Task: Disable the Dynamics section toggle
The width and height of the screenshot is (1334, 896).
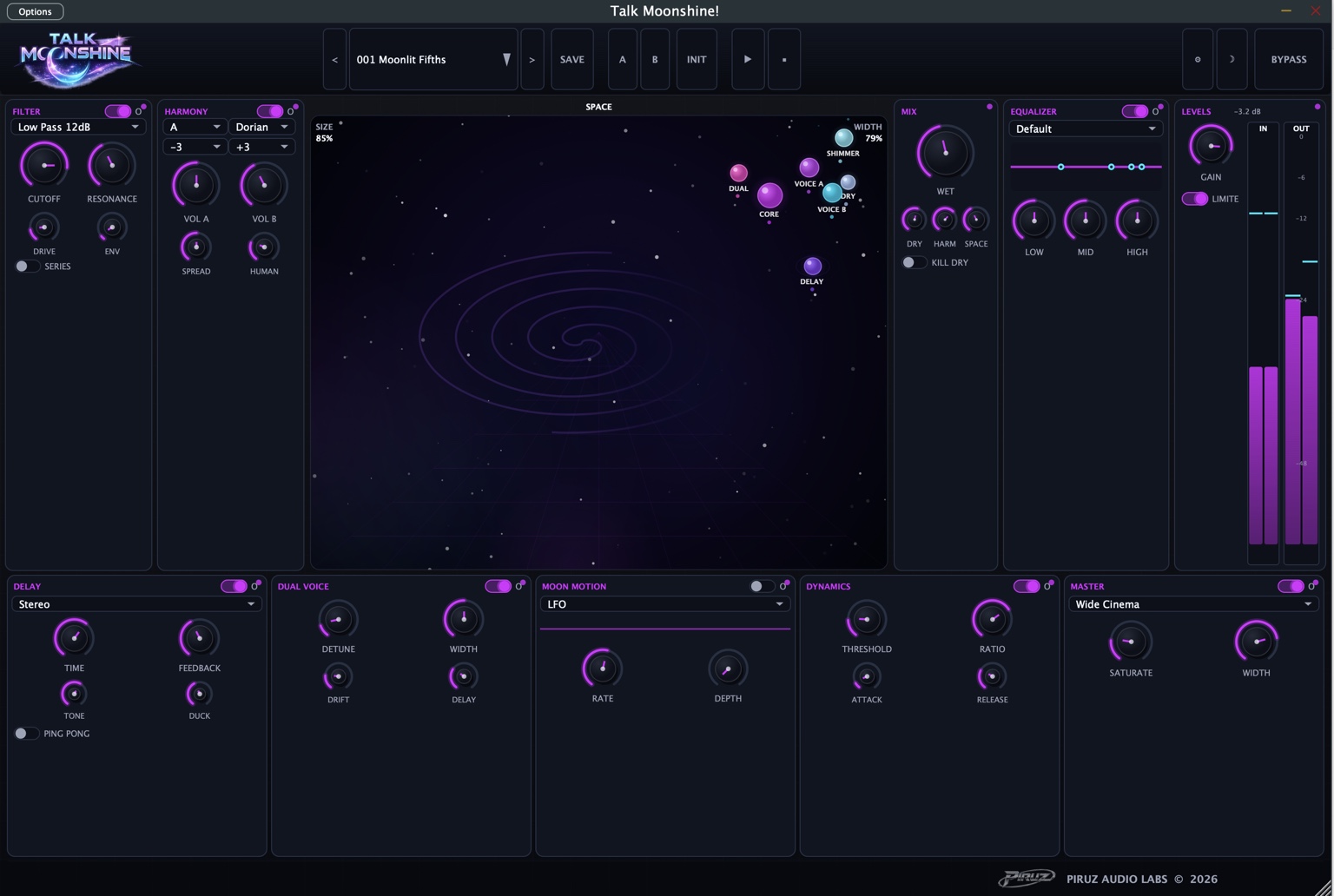Action: point(1027,586)
